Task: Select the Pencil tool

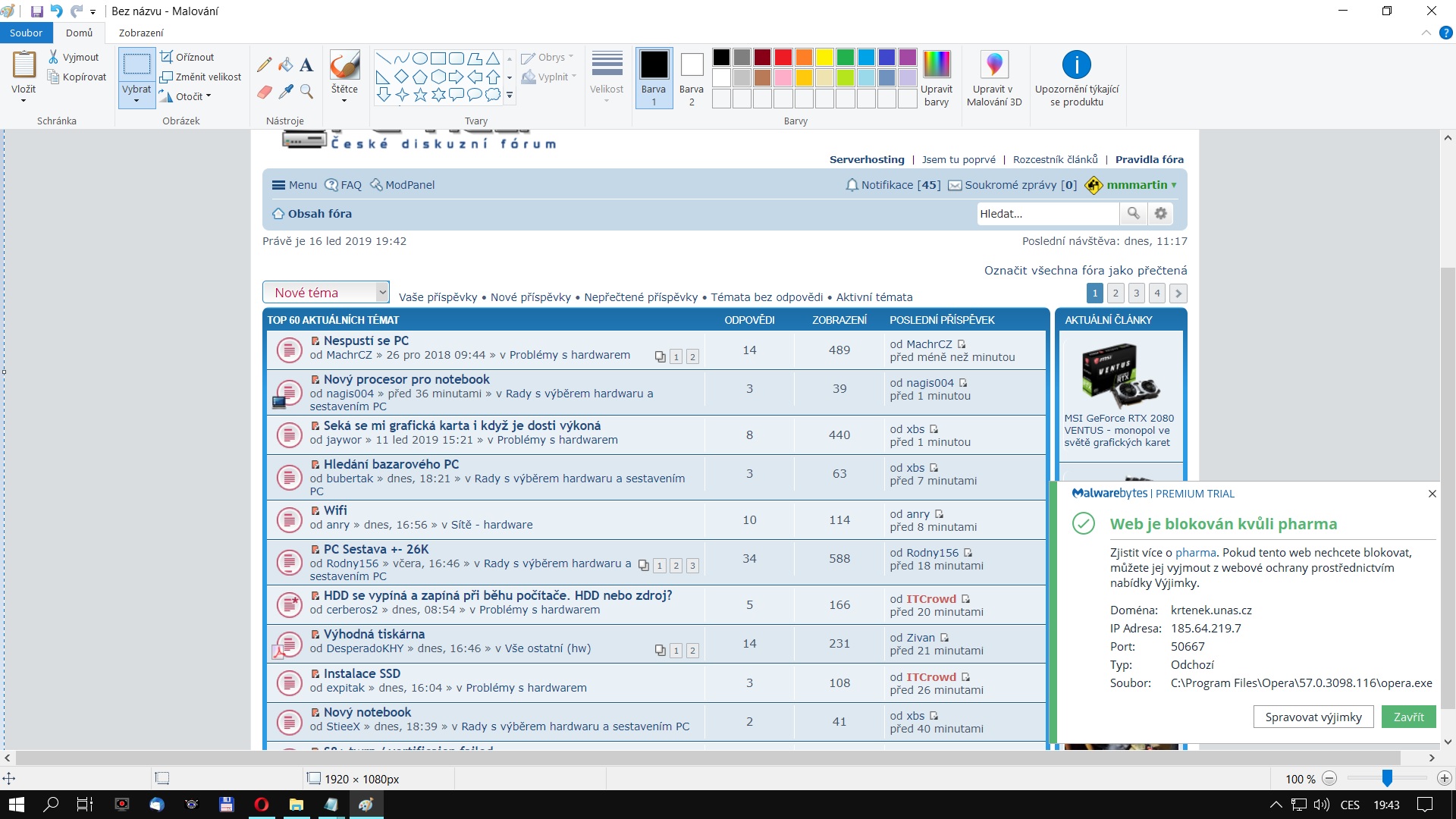Action: [x=264, y=65]
